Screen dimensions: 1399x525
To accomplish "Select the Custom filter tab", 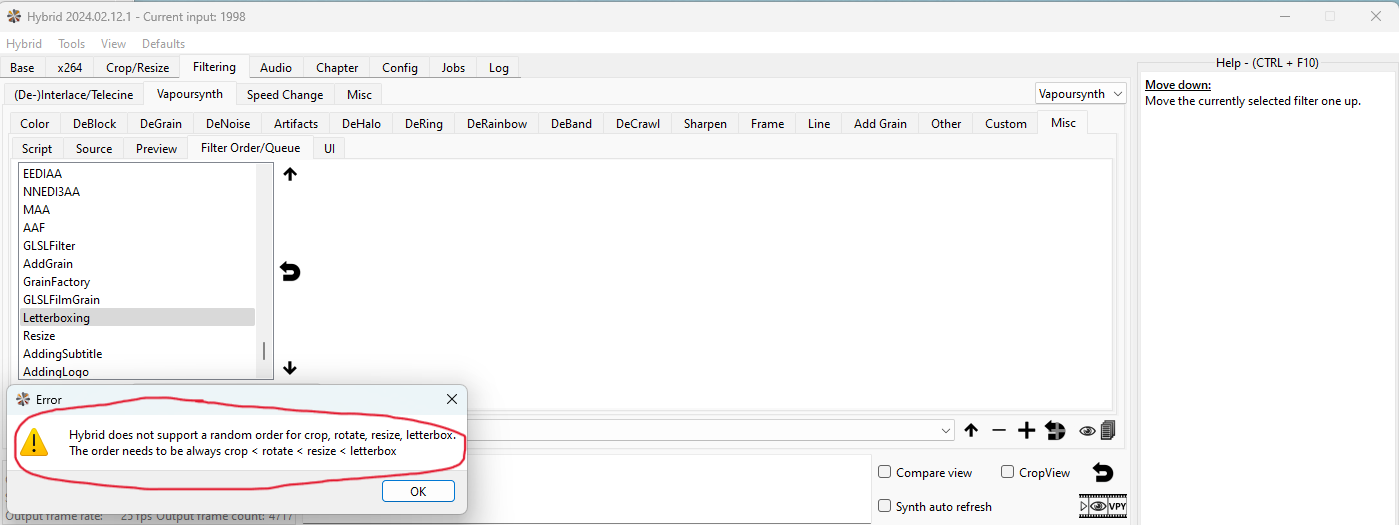I will (1006, 124).
